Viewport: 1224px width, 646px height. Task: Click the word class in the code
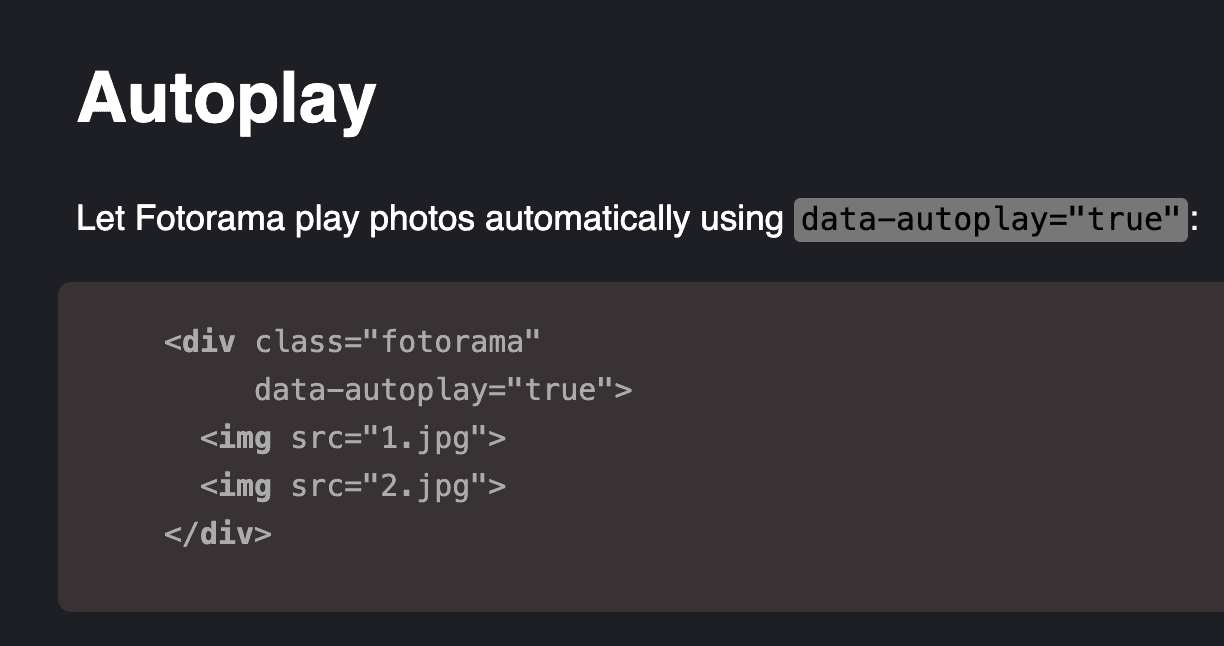tap(299, 342)
